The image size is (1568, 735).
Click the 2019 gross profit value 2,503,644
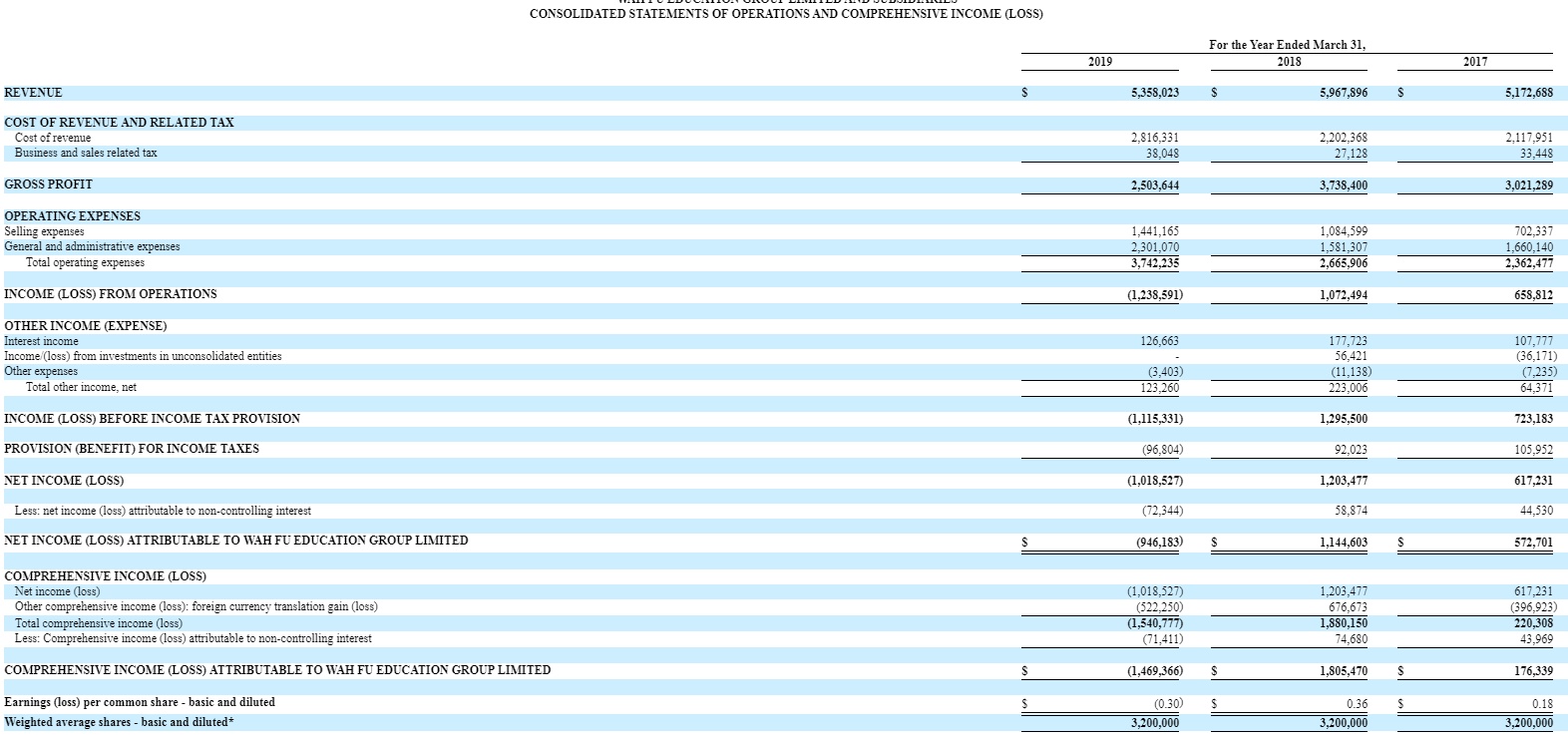click(1155, 185)
